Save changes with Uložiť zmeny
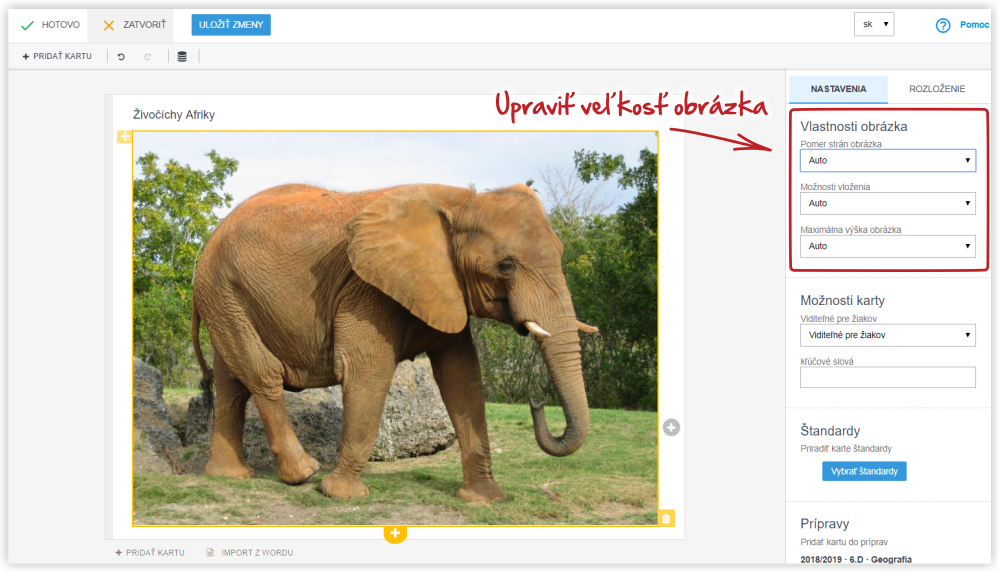Viewport: 1000px width, 572px height. point(231,25)
